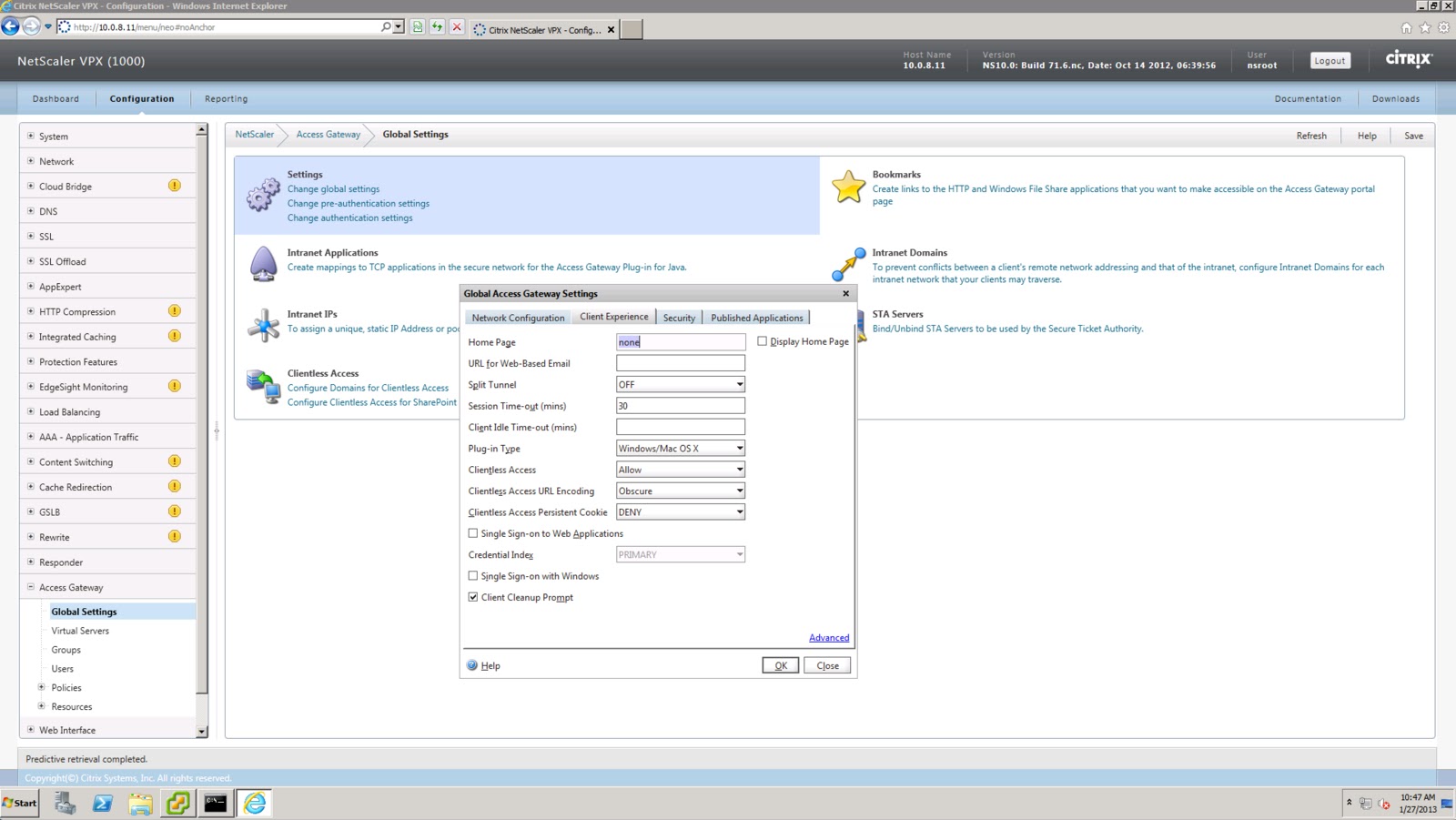Go back using the browser Back arrow
Image resolution: width=1456 pixels, height=820 pixels.
11,26
